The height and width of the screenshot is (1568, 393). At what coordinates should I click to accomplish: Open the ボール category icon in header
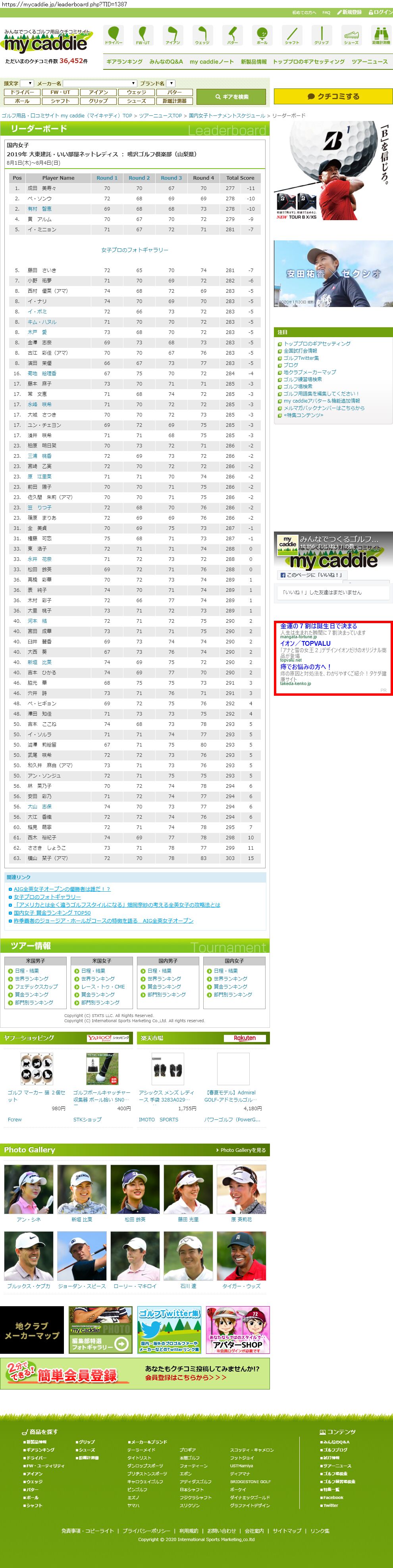pyautogui.click(x=262, y=35)
